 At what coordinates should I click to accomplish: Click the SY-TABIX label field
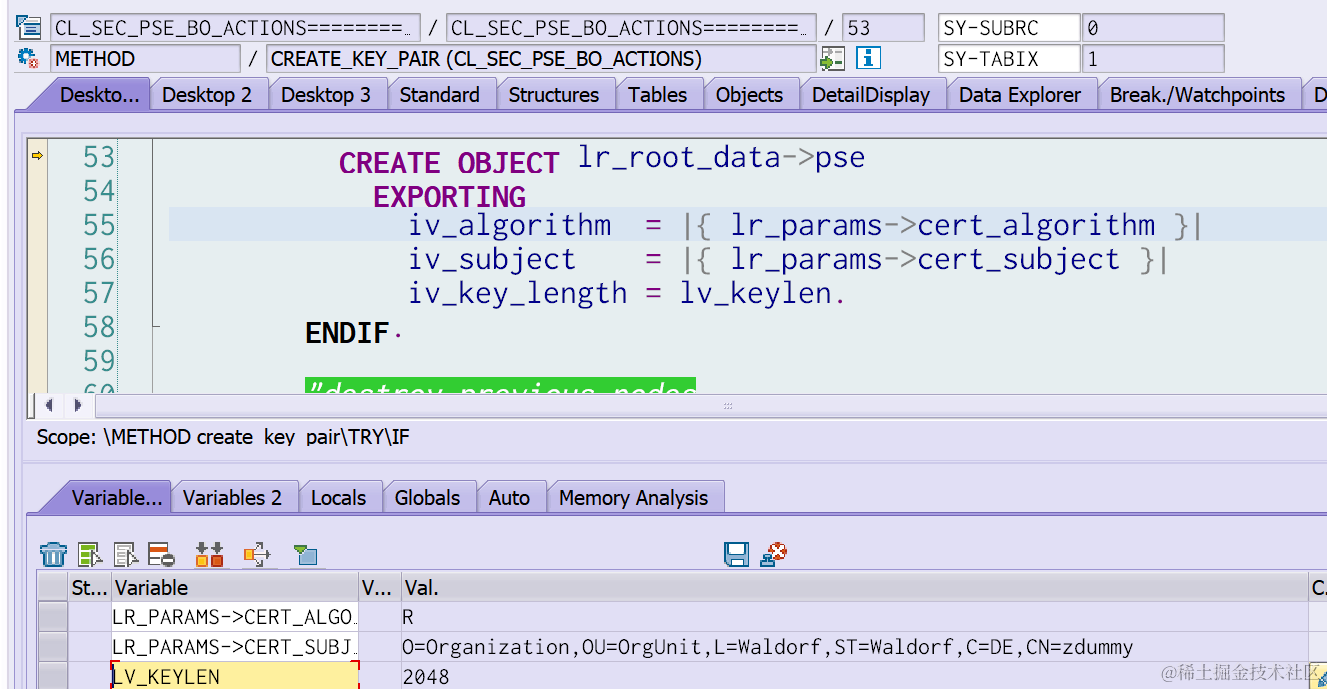1009,59
